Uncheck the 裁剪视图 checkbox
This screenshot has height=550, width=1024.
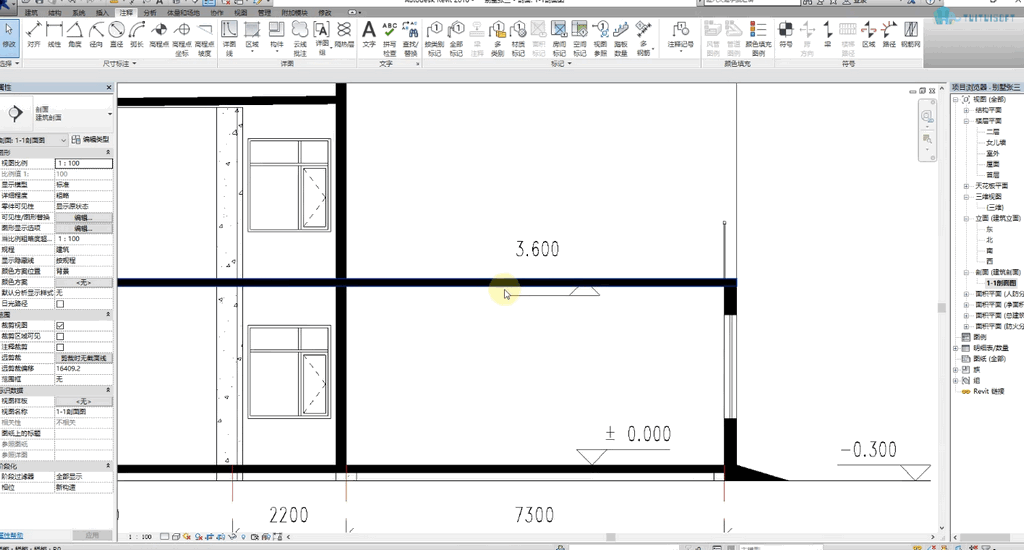point(60,325)
